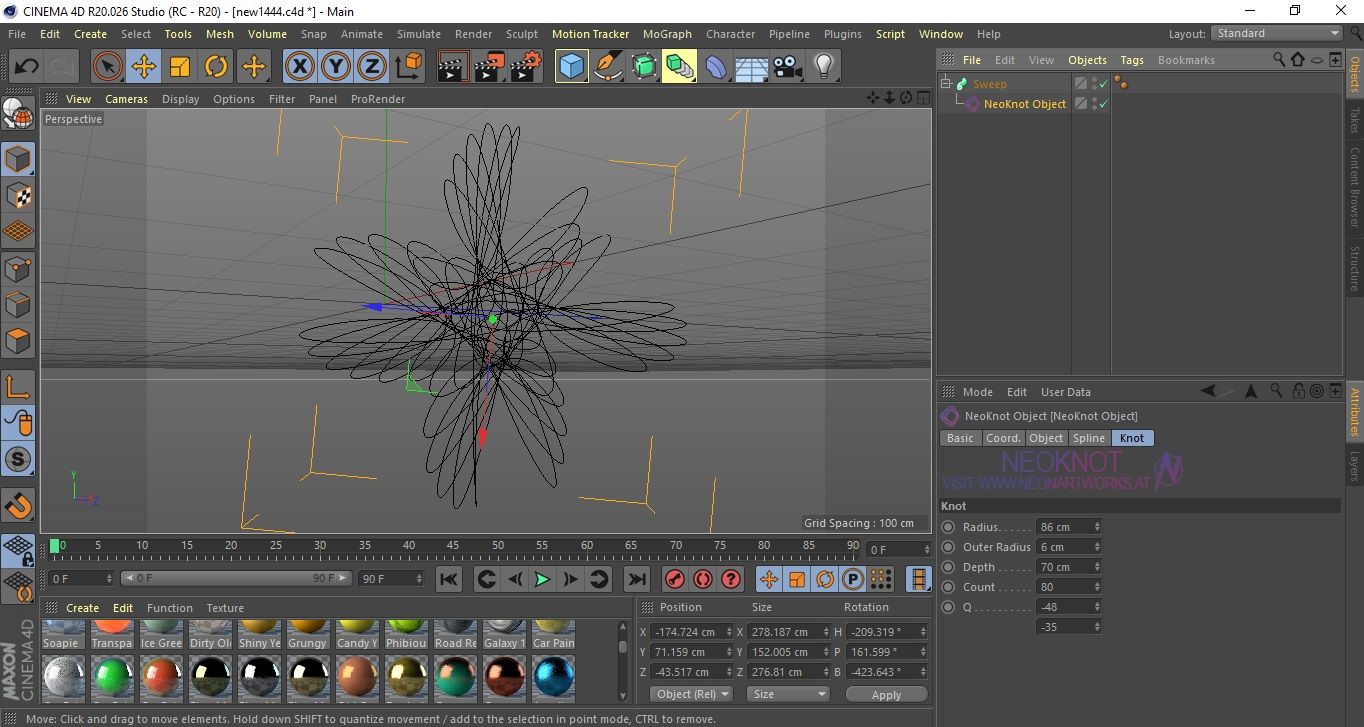
Task: Select the Rotate tool
Action: (x=216, y=67)
